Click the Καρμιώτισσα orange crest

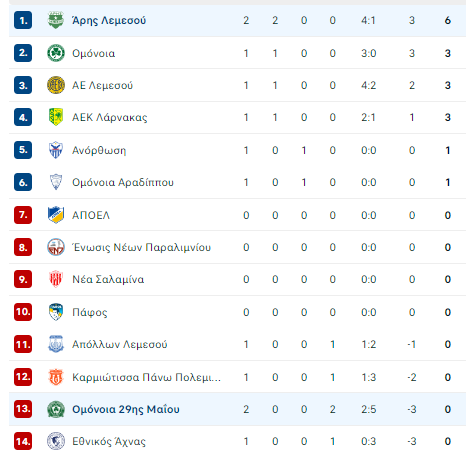56,377
